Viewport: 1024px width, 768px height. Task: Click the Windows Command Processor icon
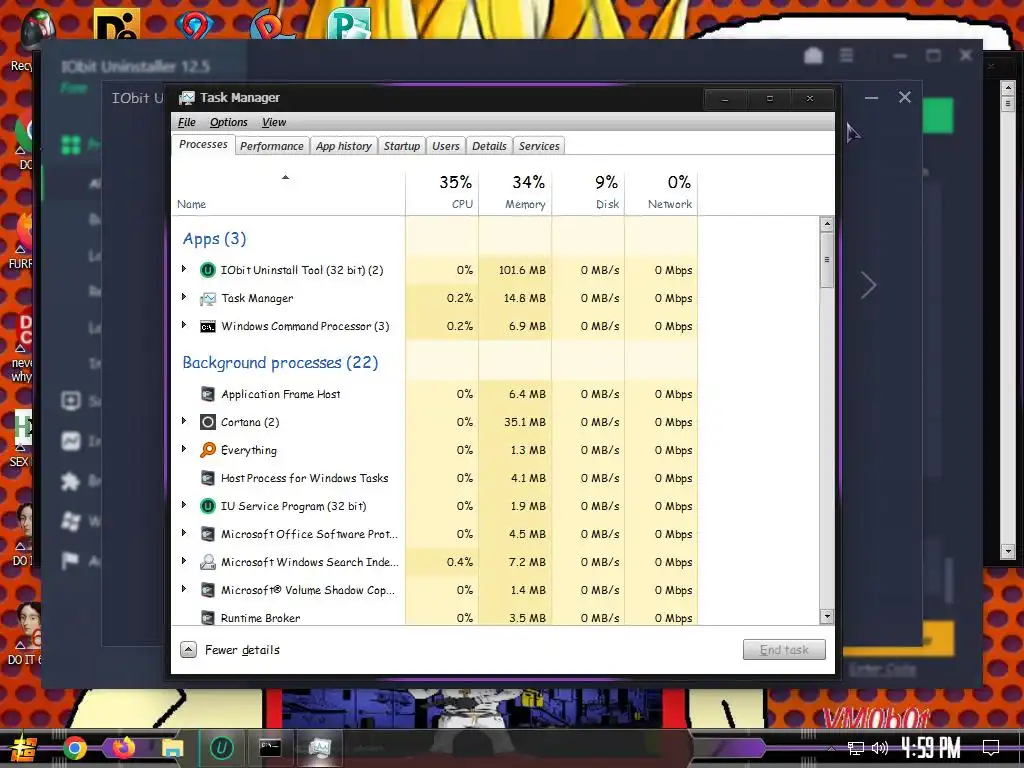point(208,327)
